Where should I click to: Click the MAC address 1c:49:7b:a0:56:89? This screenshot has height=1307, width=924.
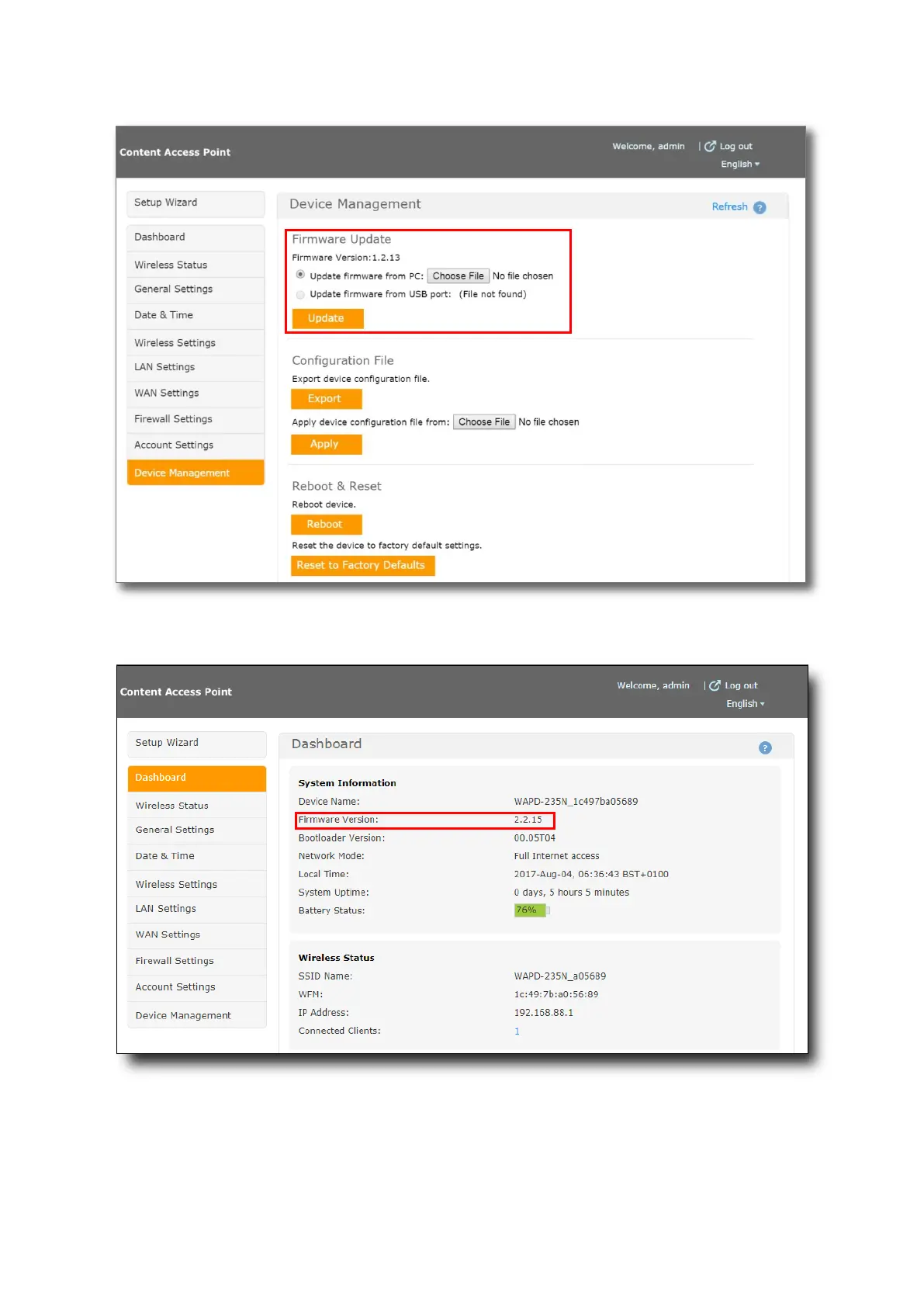click(556, 994)
